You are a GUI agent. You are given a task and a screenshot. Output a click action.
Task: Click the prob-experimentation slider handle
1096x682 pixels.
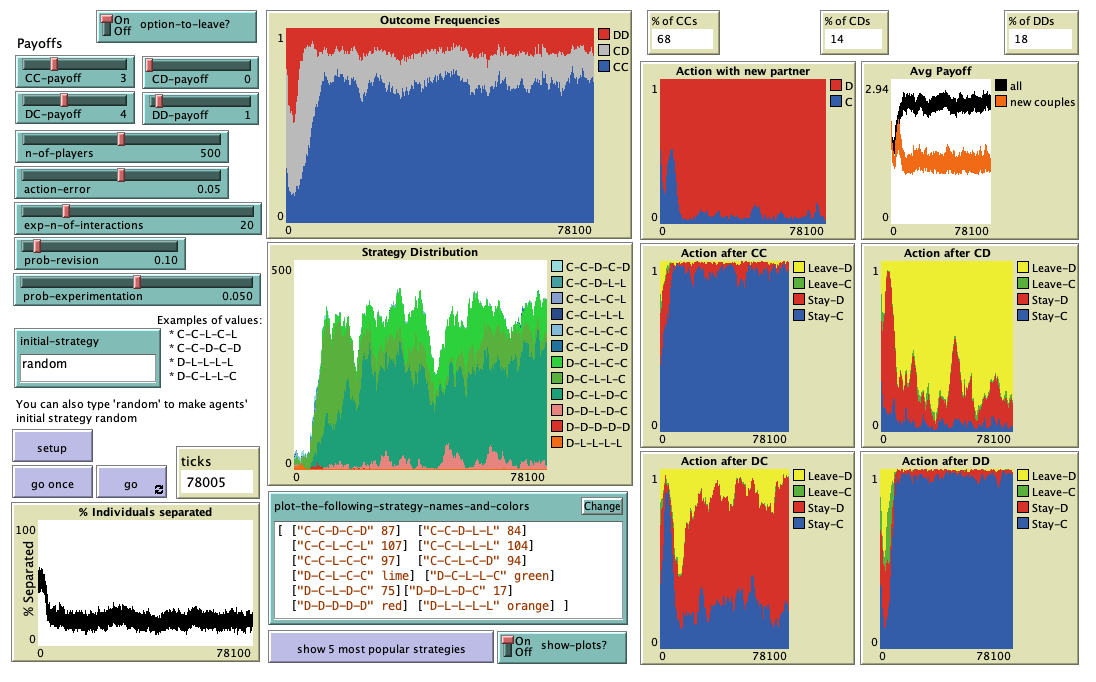point(137,282)
